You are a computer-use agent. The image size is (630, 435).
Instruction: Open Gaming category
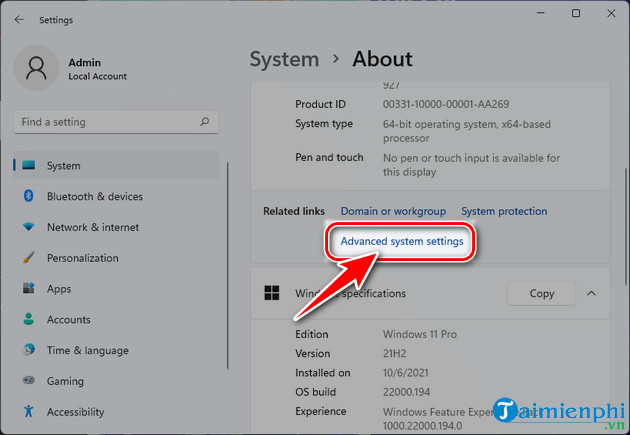(x=116, y=381)
